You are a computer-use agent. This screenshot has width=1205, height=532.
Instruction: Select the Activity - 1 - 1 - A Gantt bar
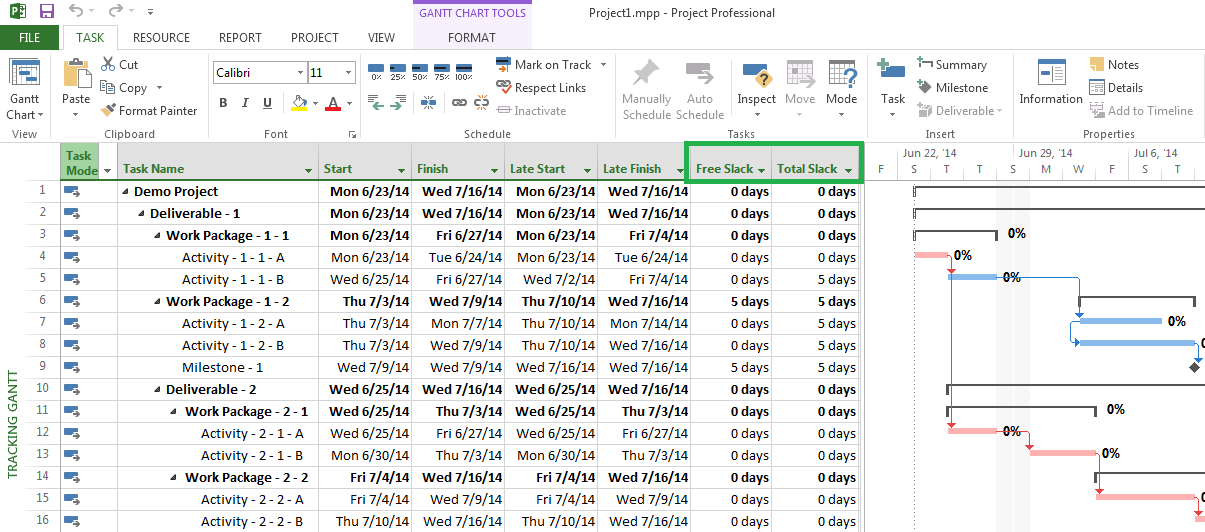coord(931,255)
